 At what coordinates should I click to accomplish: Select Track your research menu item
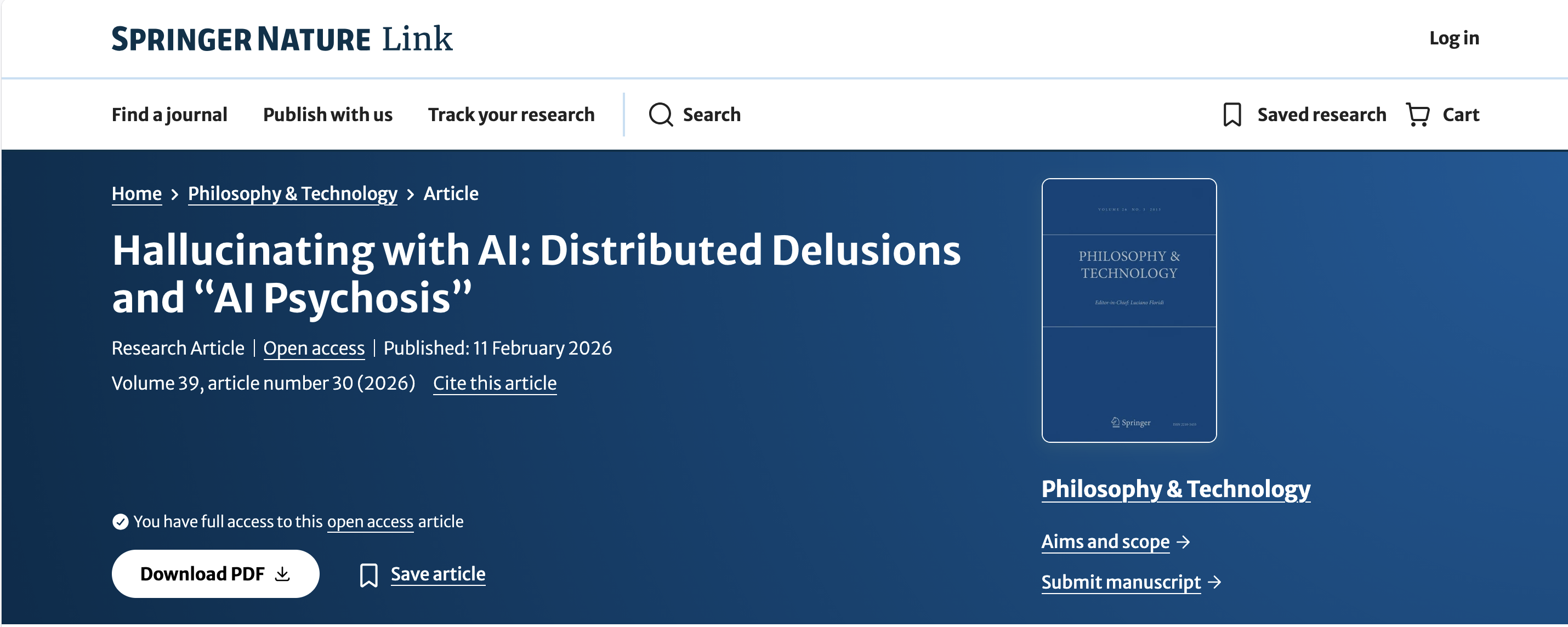[512, 115]
